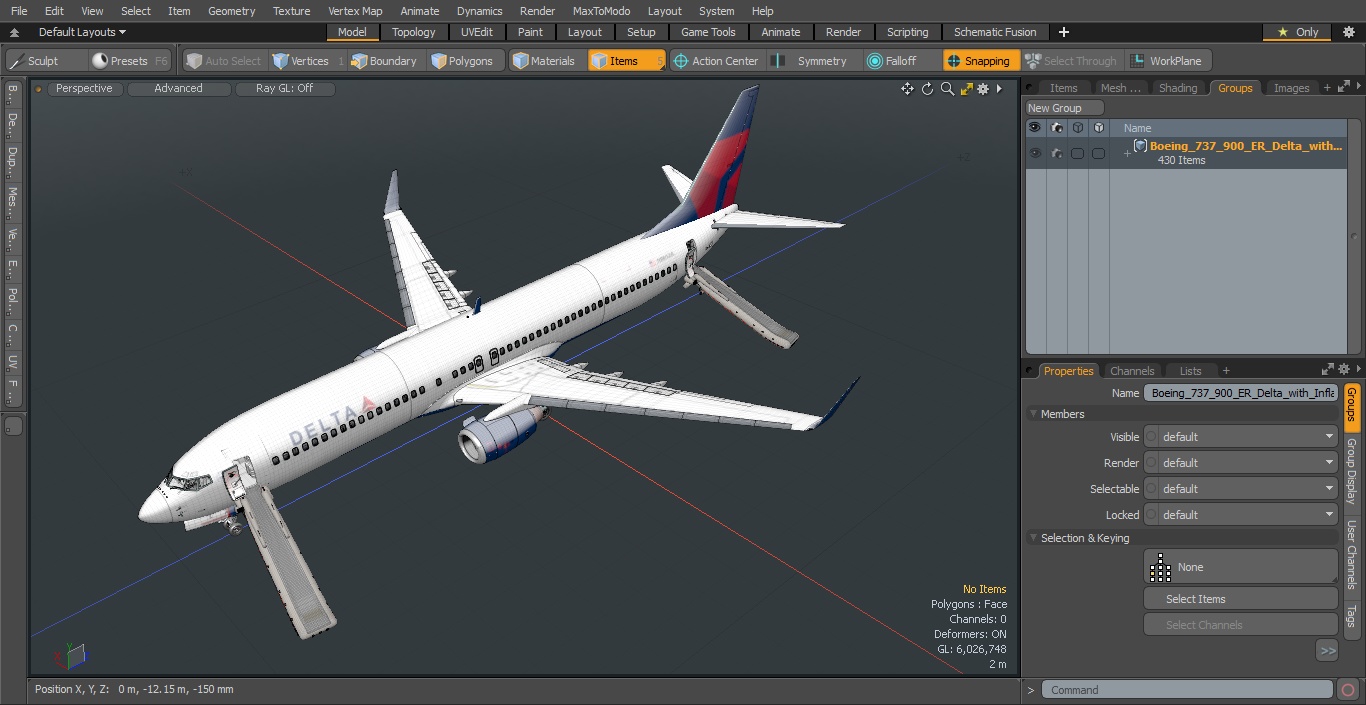Open Properties panel settings gear
Image resolution: width=1366 pixels, height=705 pixels.
point(1344,370)
